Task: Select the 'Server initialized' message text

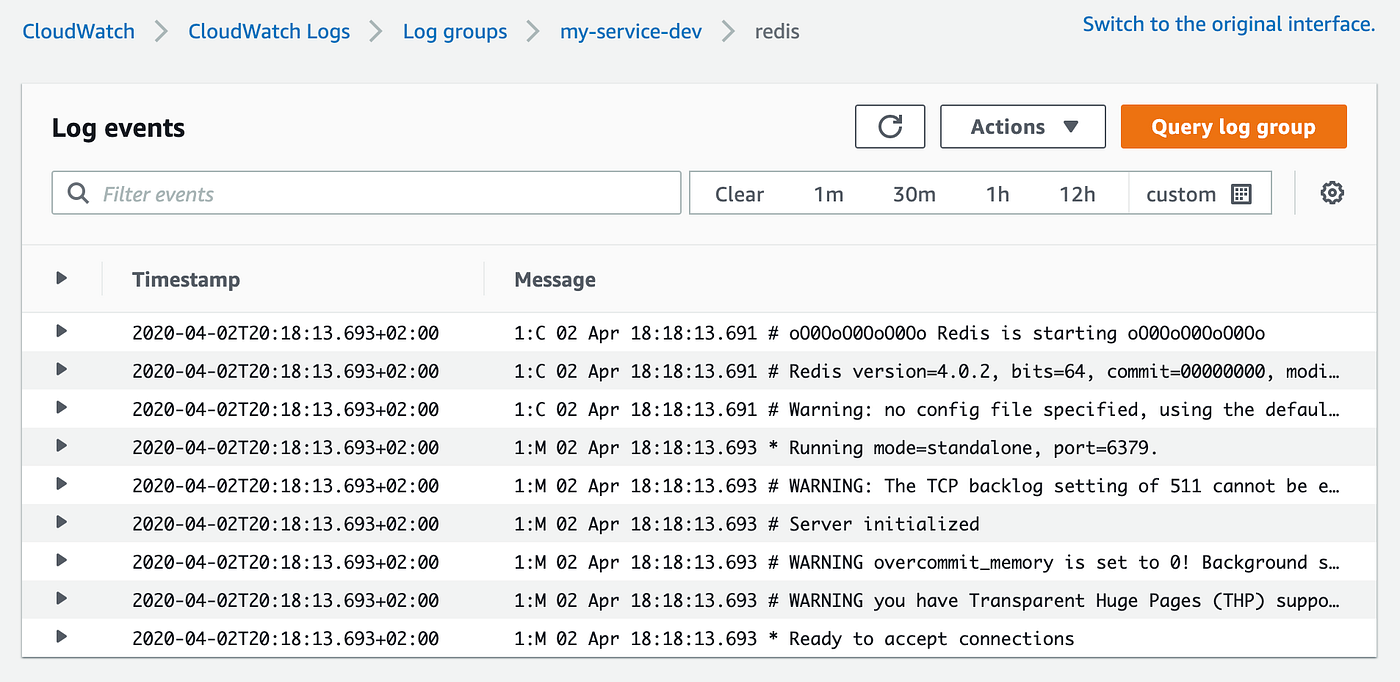Action: pos(747,524)
